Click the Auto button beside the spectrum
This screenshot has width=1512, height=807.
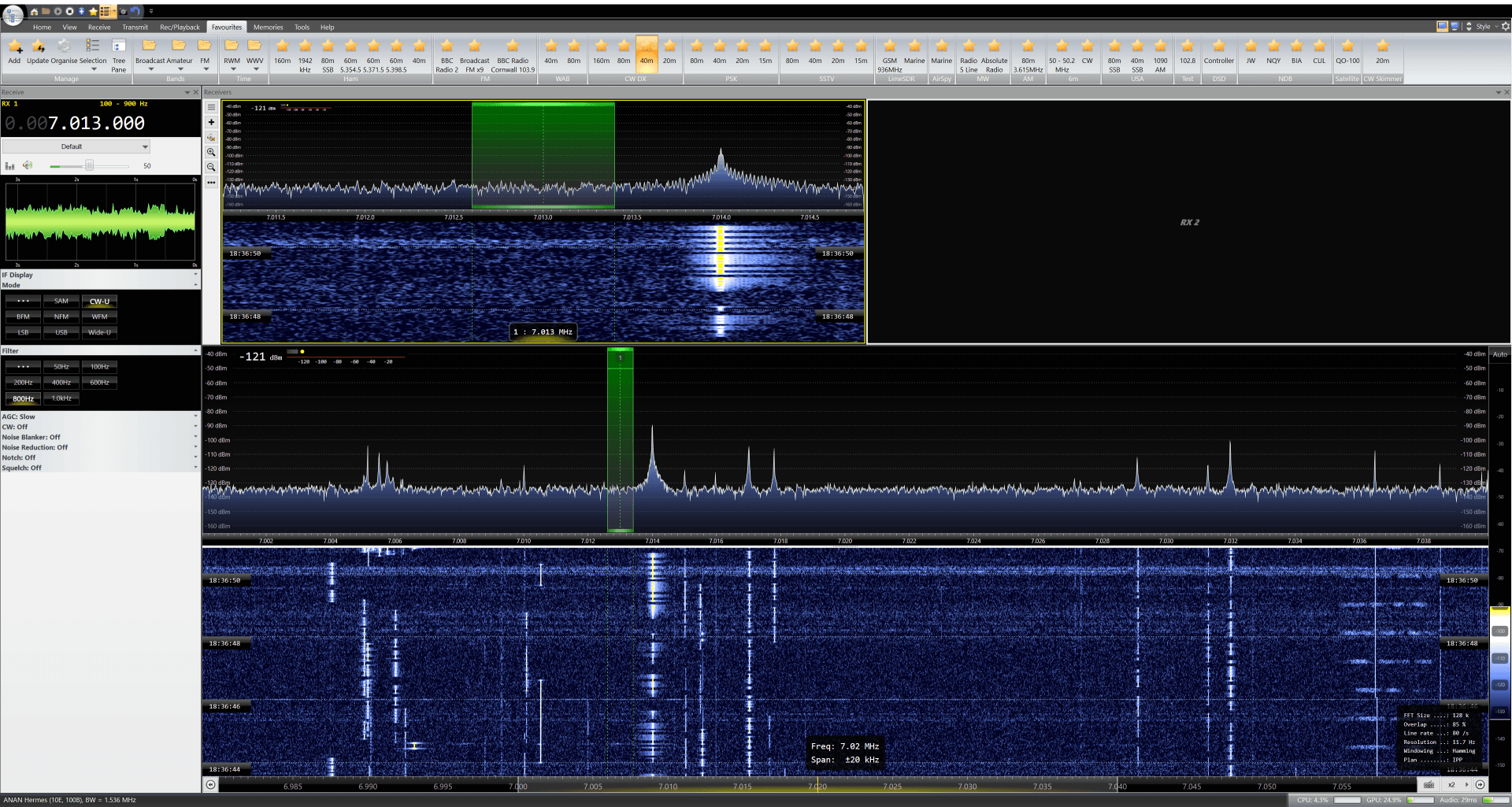coord(1500,354)
